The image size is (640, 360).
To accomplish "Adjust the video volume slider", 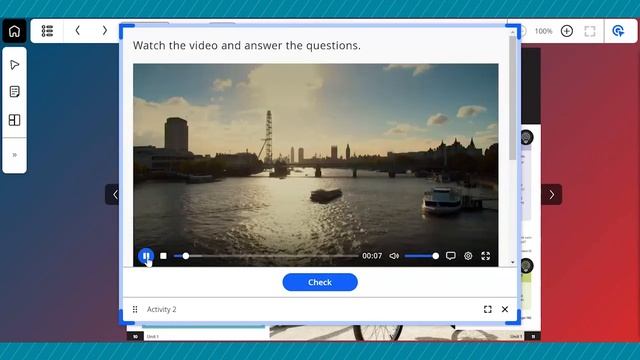I will [x=422, y=256].
